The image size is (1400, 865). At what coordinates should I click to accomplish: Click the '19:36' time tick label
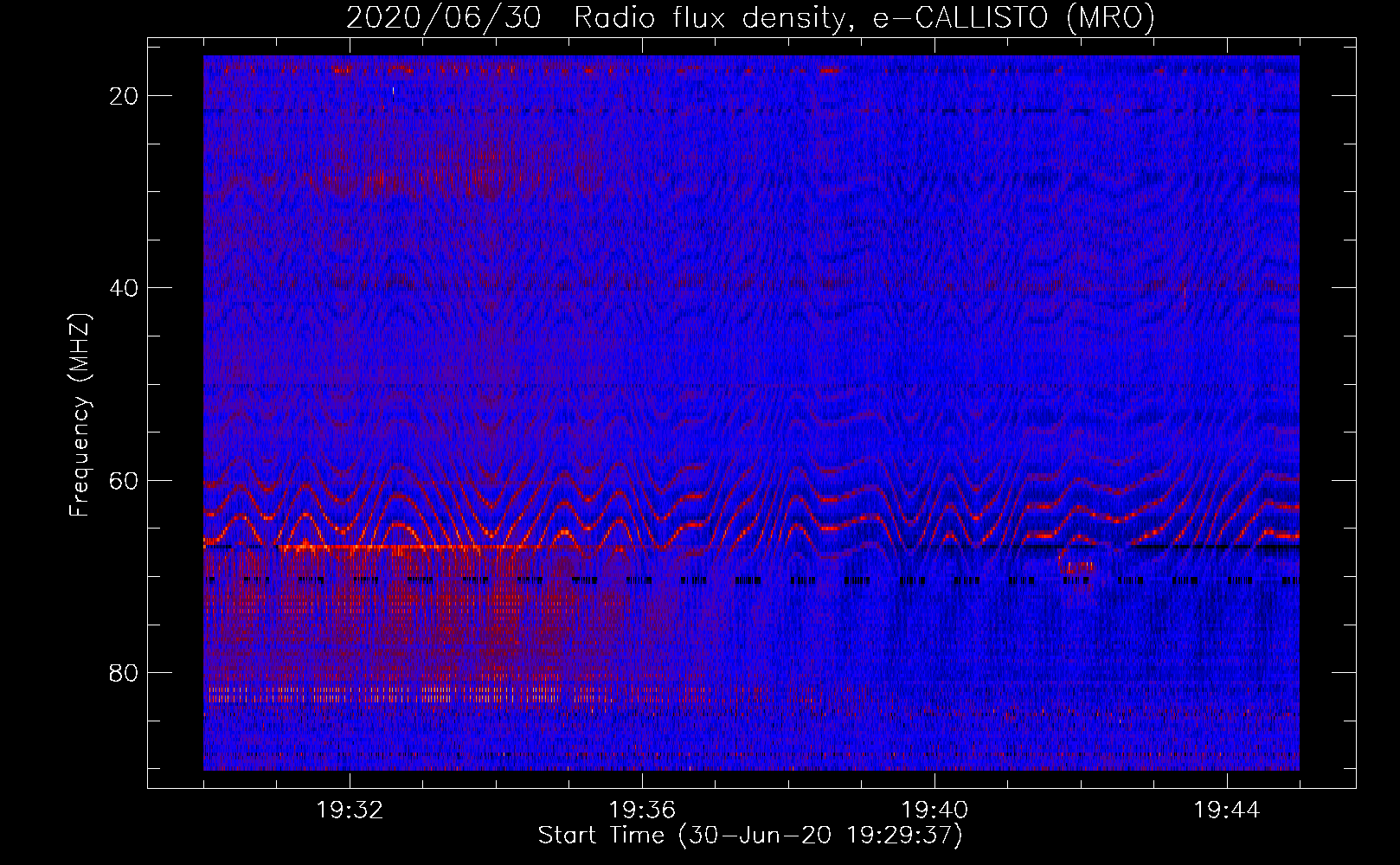(642, 811)
